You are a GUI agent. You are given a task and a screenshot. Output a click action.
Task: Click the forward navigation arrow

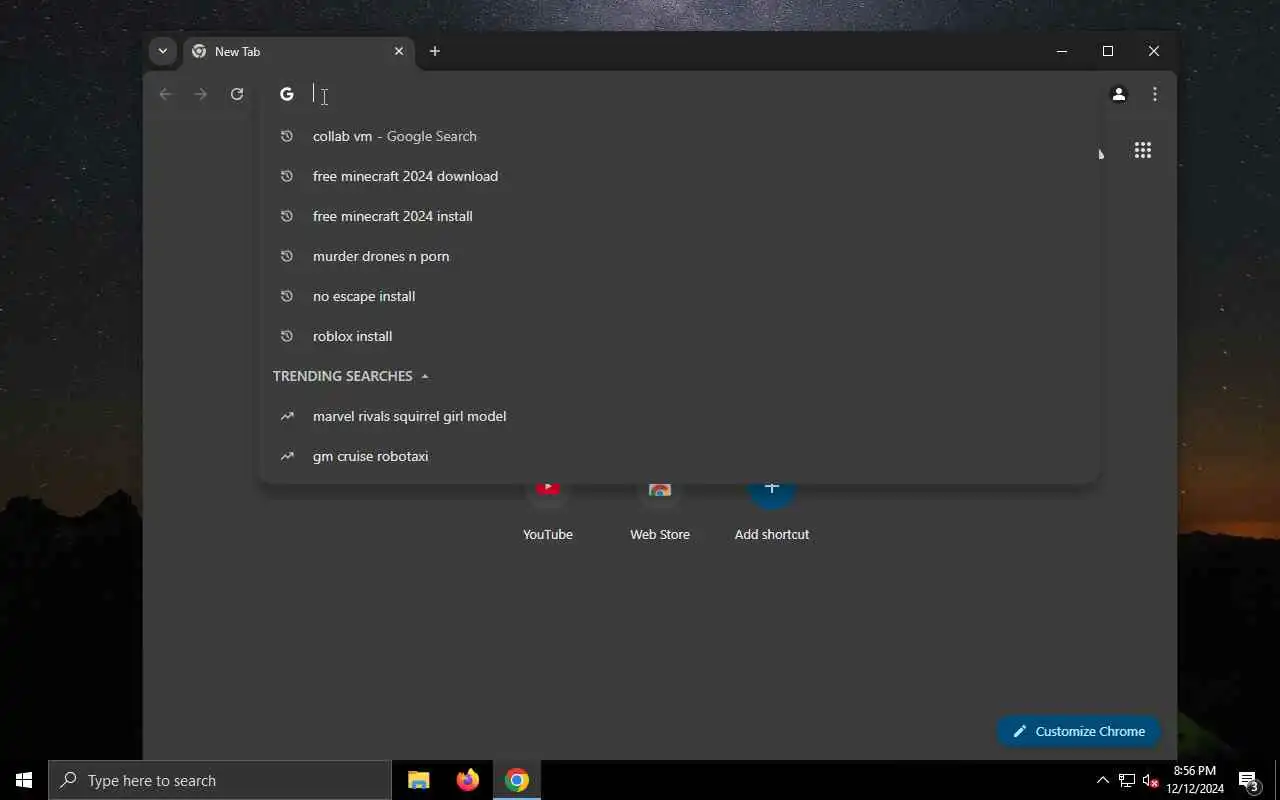[201, 94]
